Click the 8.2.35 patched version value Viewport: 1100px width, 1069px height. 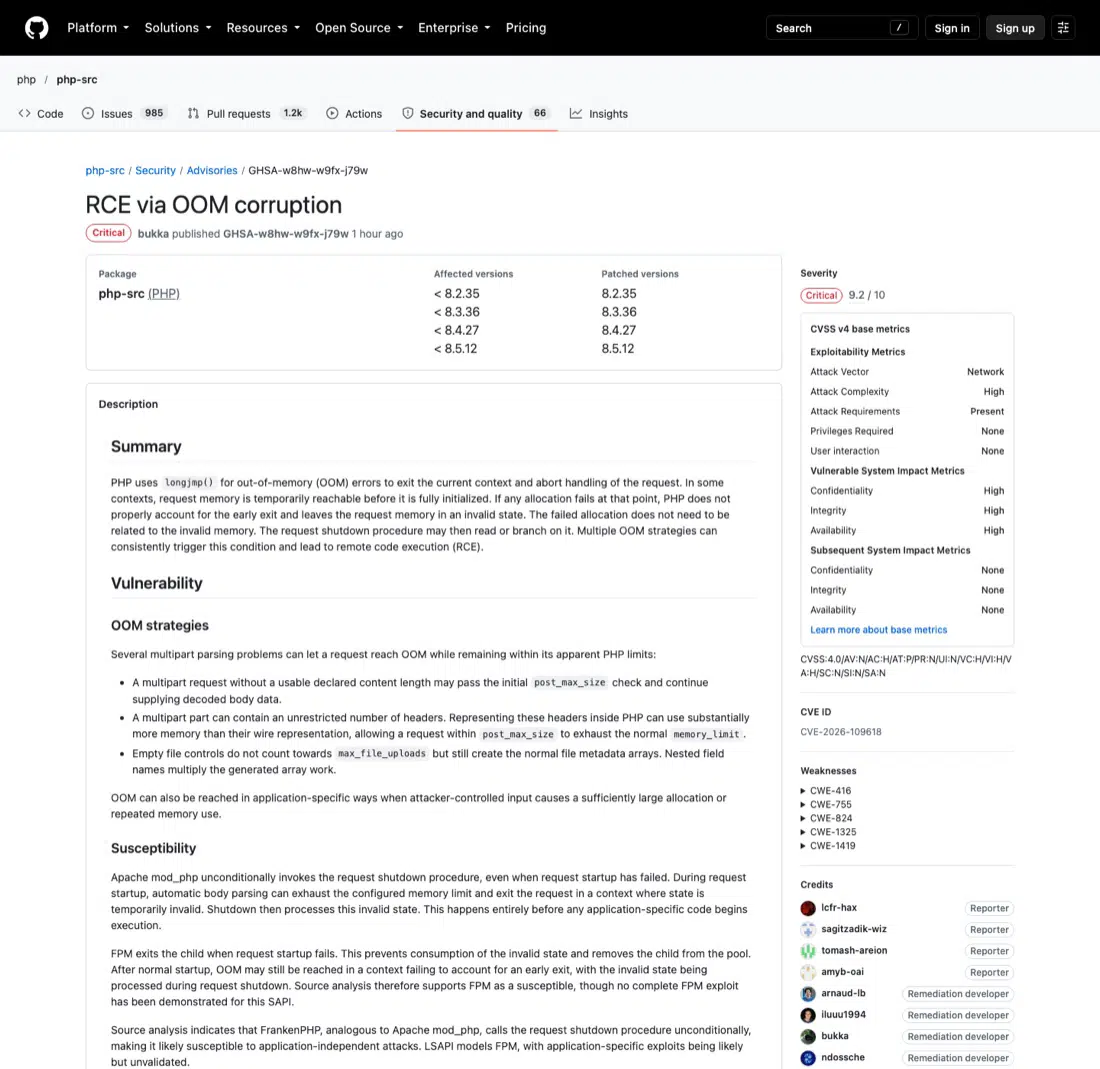(x=619, y=294)
